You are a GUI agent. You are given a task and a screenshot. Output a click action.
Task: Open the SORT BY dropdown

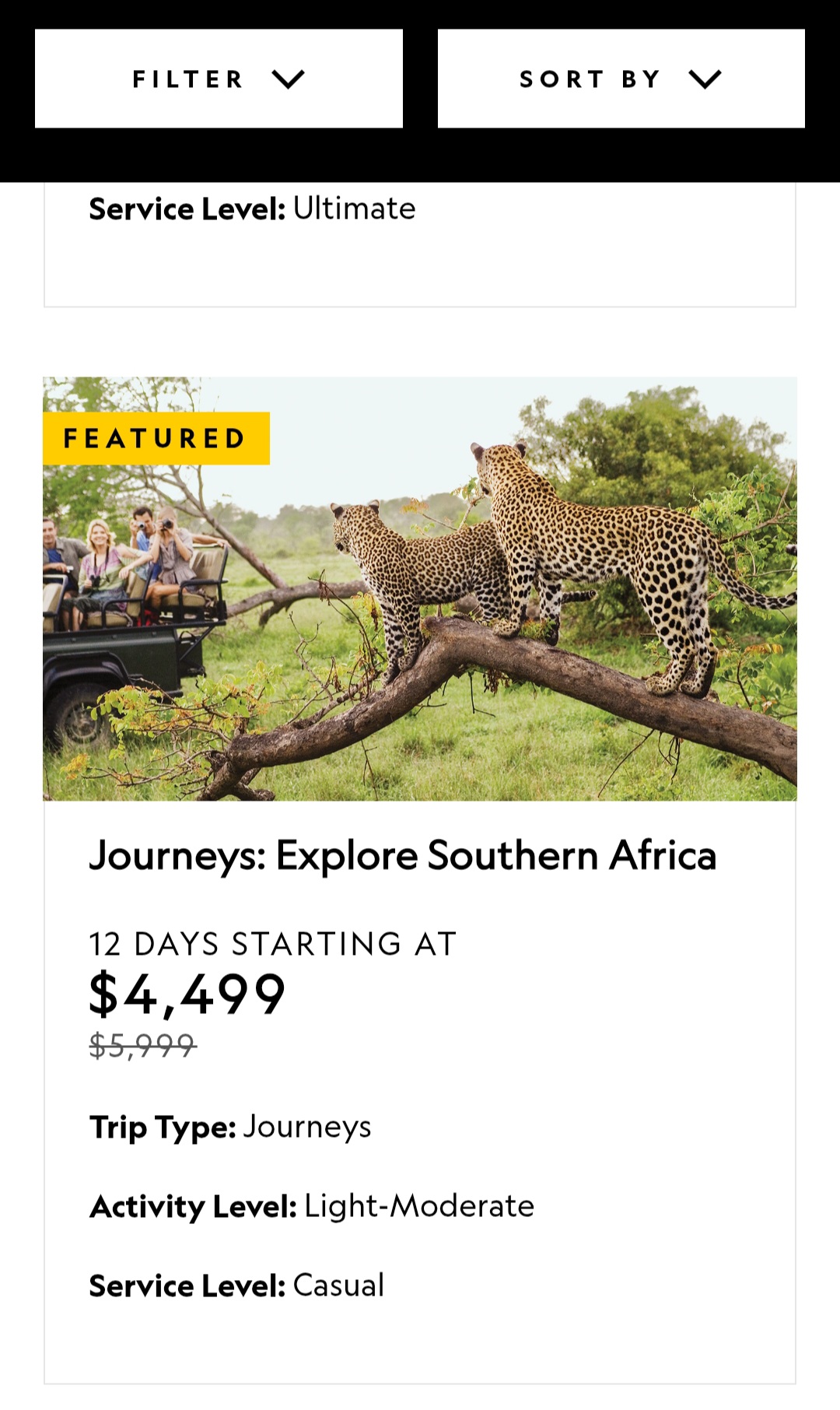pyautogui.click(x=621, y=79)
